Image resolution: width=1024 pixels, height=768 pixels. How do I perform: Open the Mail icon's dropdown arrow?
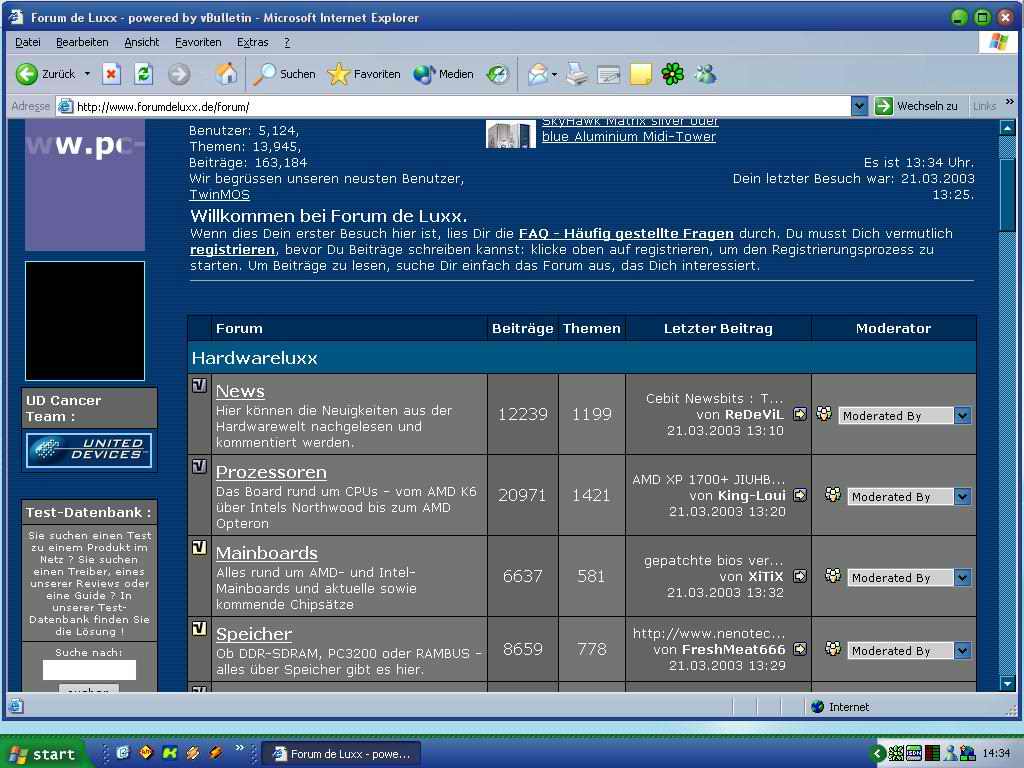[554, 74]
